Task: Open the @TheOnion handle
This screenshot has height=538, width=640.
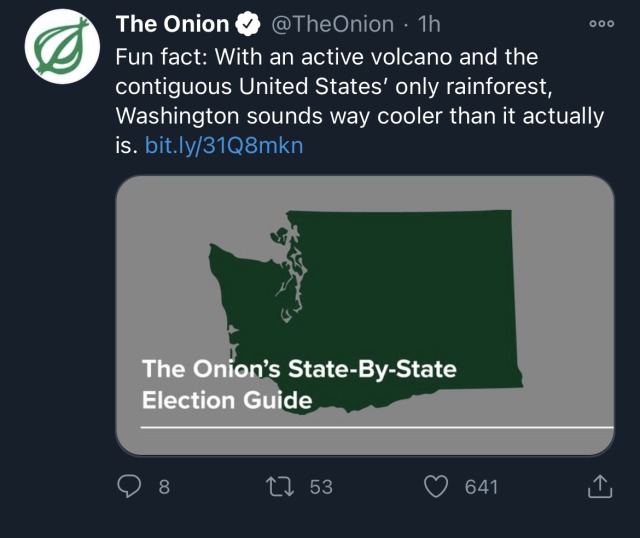Action: [332, 24]
